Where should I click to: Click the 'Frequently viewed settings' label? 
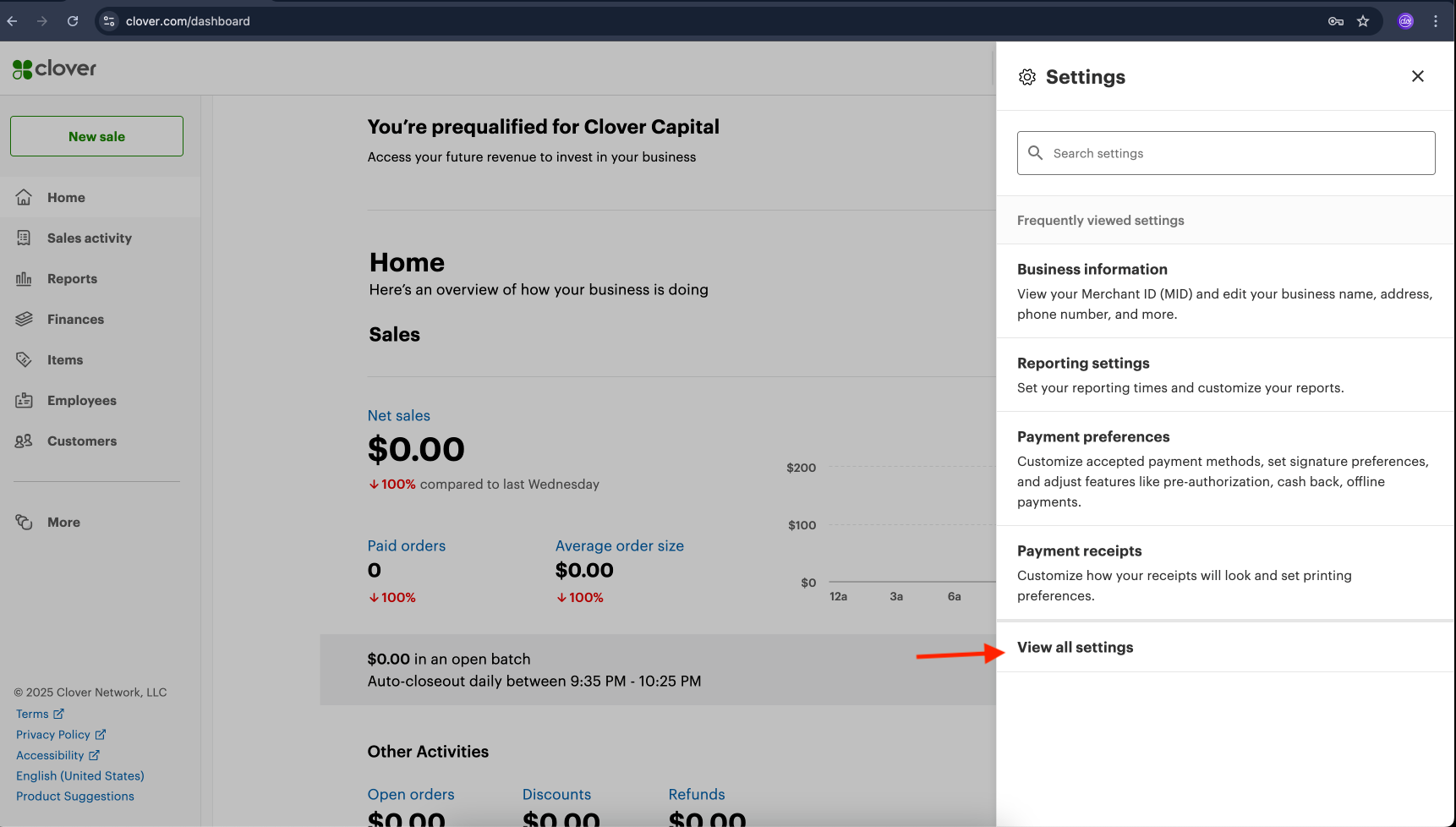tap(1100, 220)
